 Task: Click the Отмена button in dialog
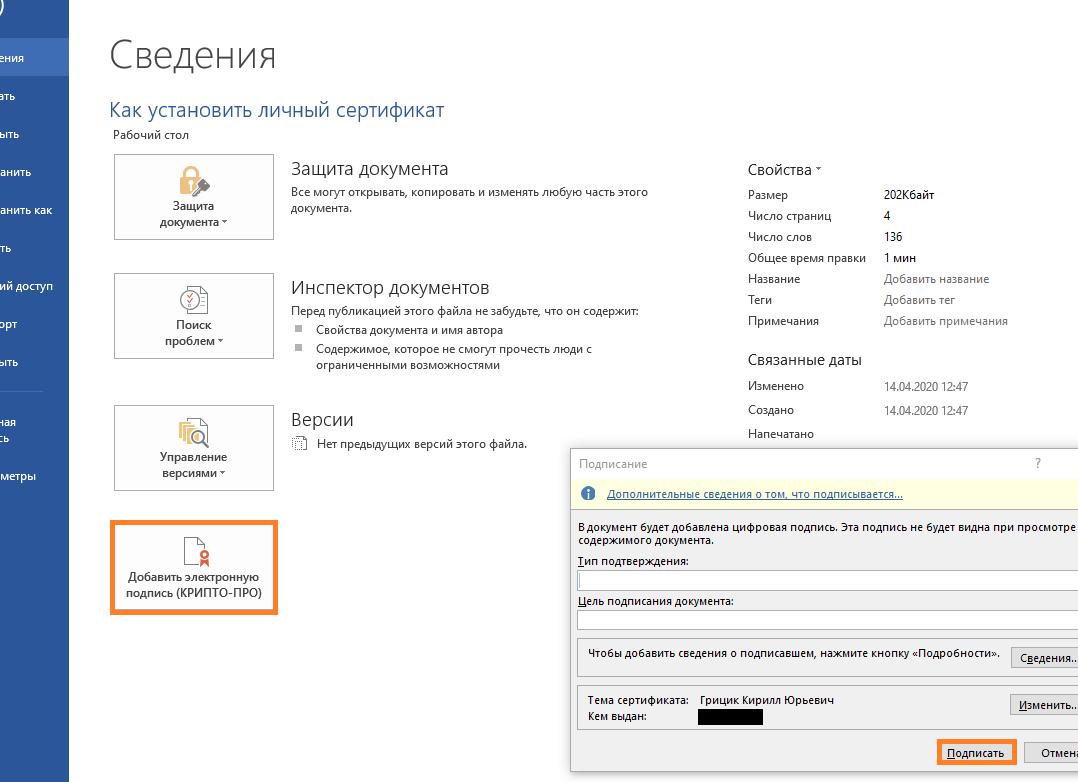pos(1052,753)
